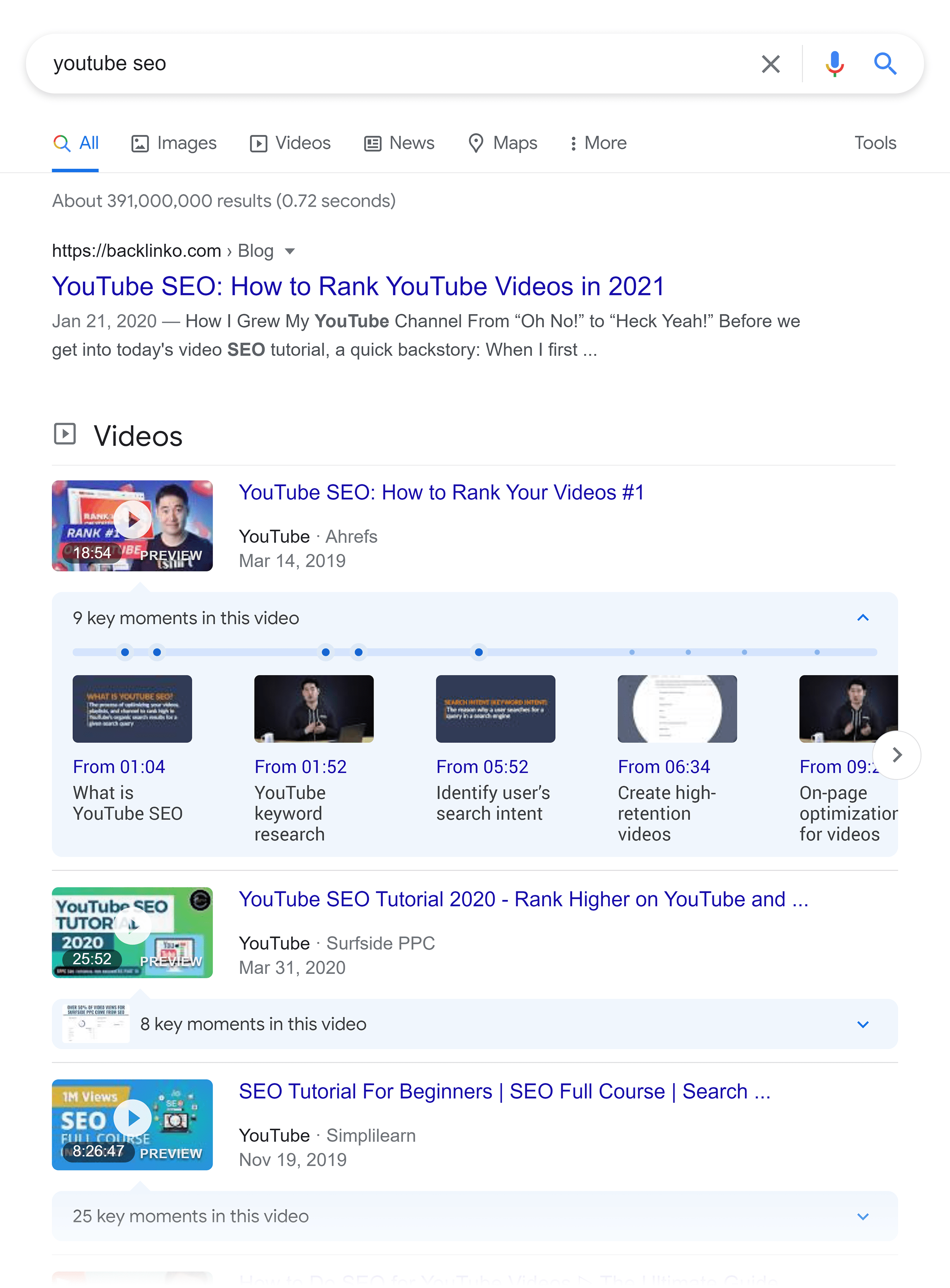Switch to the Videos tab

[x=290, y=143]
